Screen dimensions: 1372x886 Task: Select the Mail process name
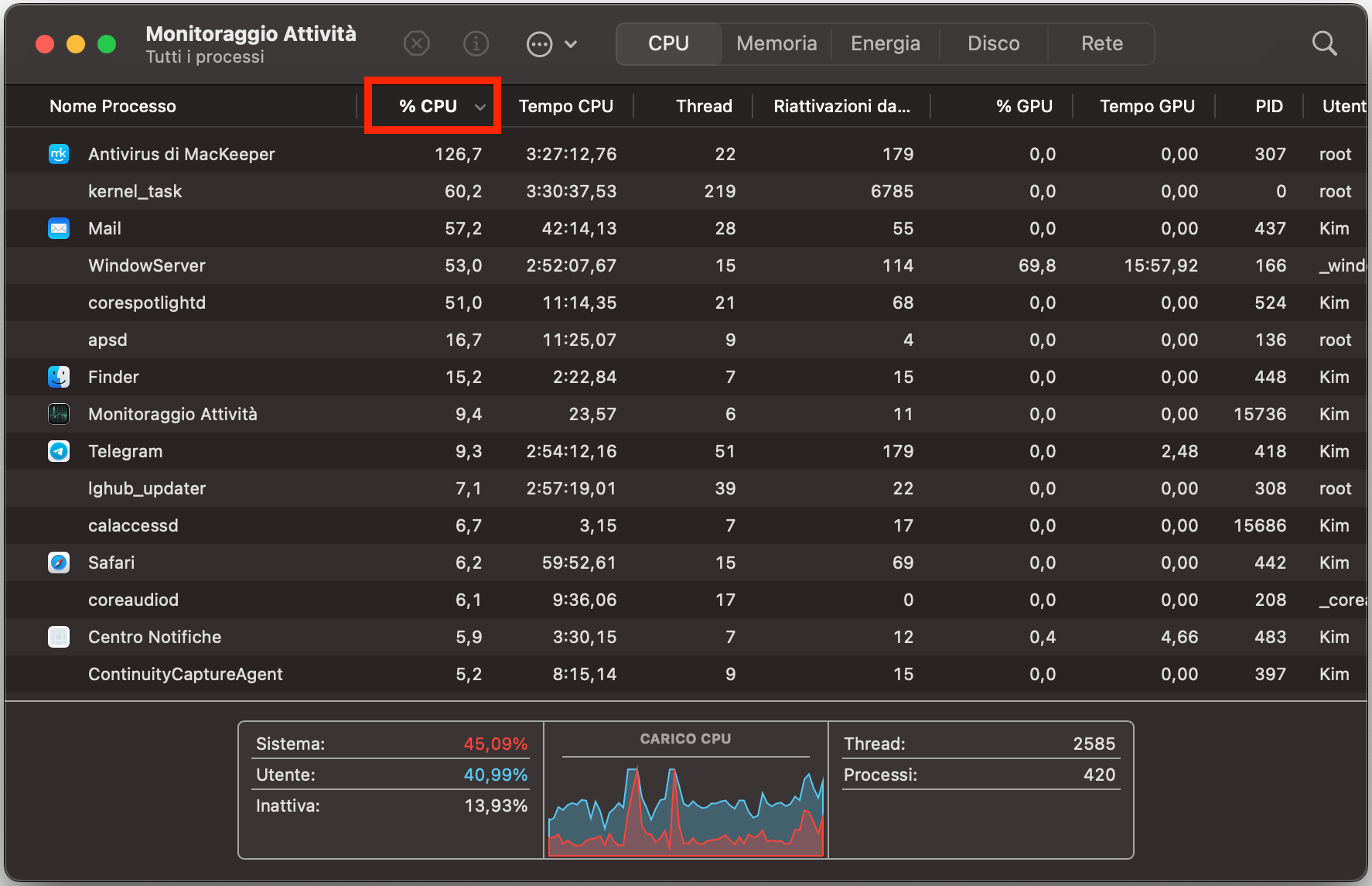tap(104, 228)
